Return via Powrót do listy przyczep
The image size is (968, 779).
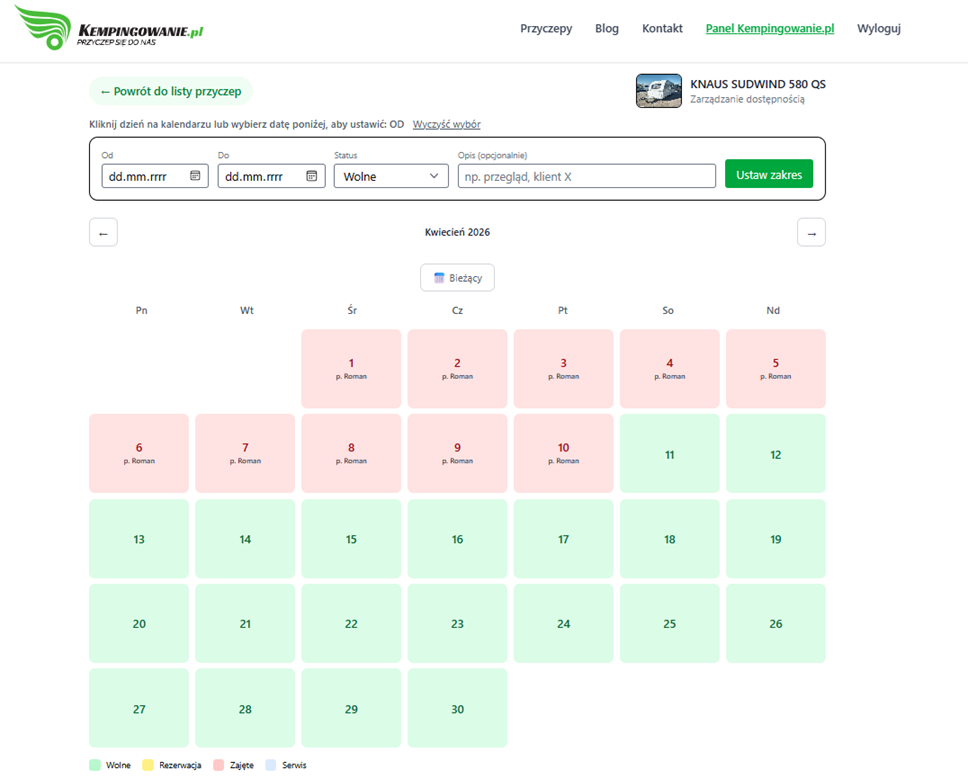[x=171, y=91]
